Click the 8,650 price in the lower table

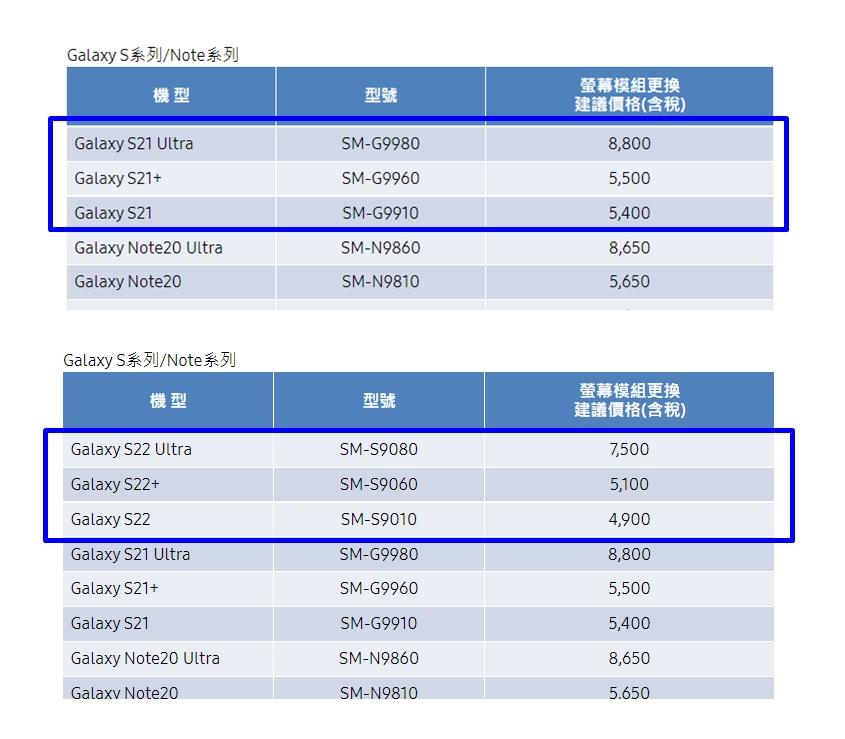tap(629, 658)
